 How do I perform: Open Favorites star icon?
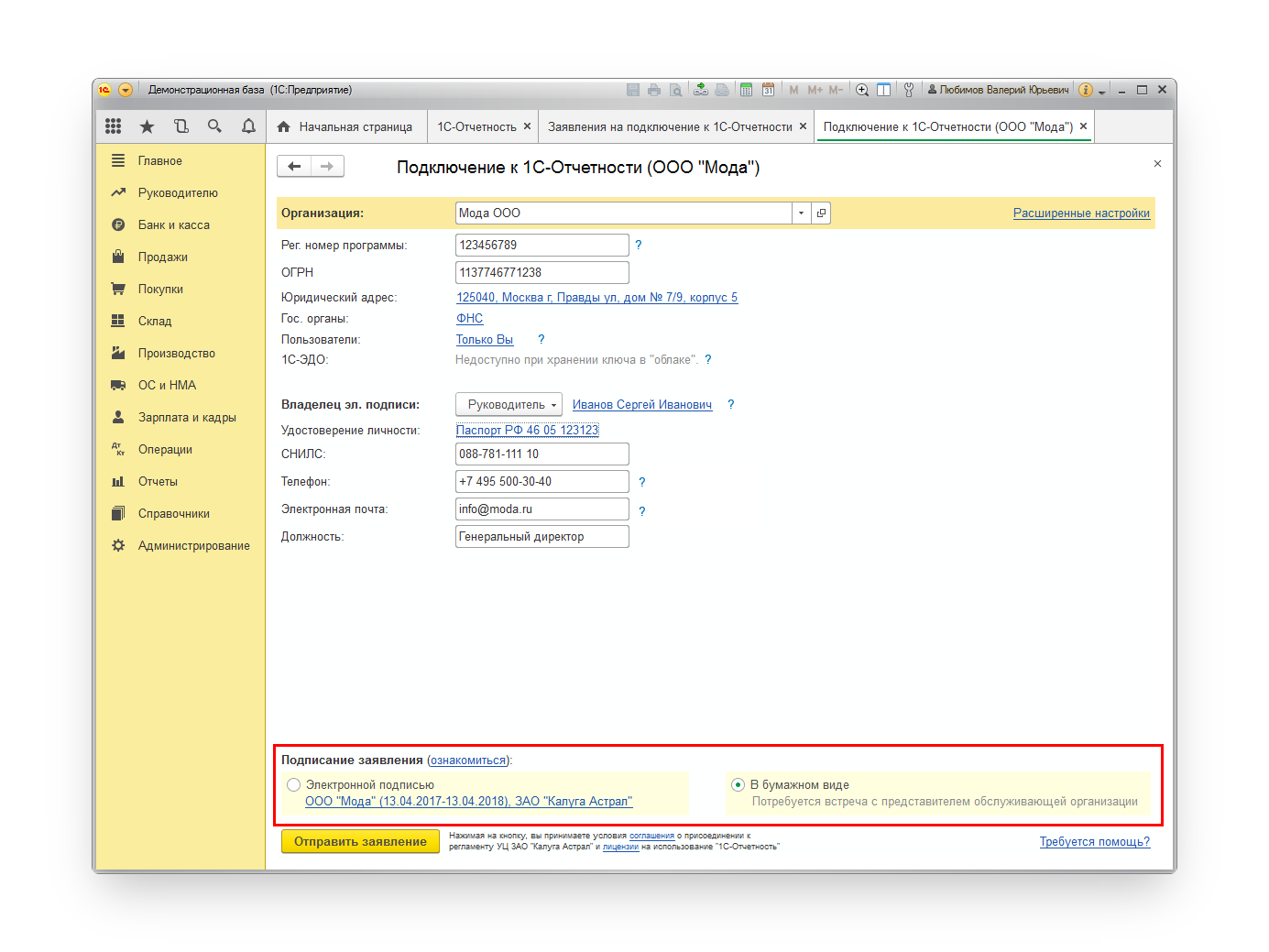click(147, 126)
